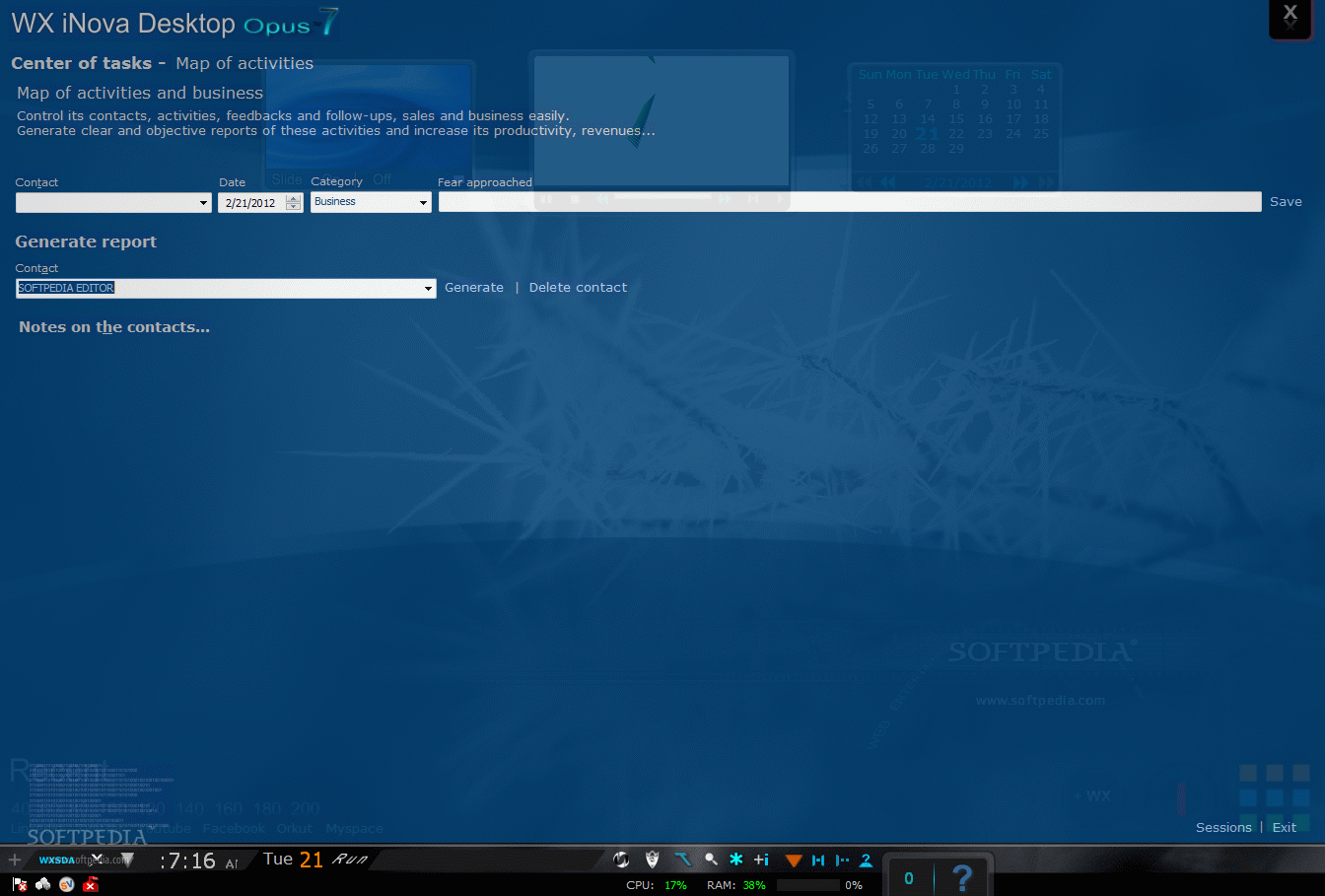Image resolution: width=1325 pixels, height=896 pixels.
Task: Click the red X device tray icon
Action: coord(91,884)
